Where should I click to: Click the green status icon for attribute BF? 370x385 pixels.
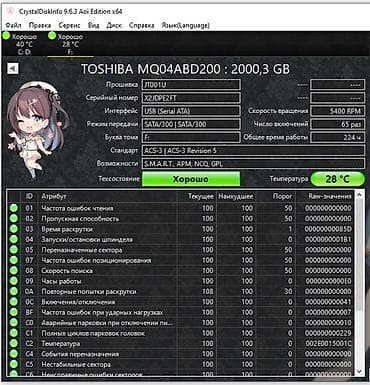click(14, 312)
